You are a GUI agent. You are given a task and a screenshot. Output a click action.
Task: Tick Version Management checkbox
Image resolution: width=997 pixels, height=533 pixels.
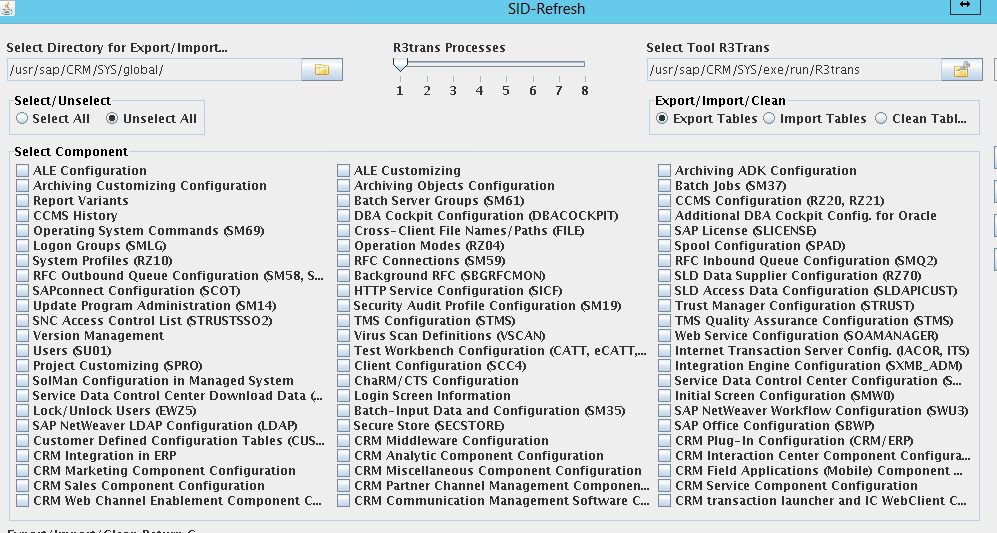coord(23,336)
